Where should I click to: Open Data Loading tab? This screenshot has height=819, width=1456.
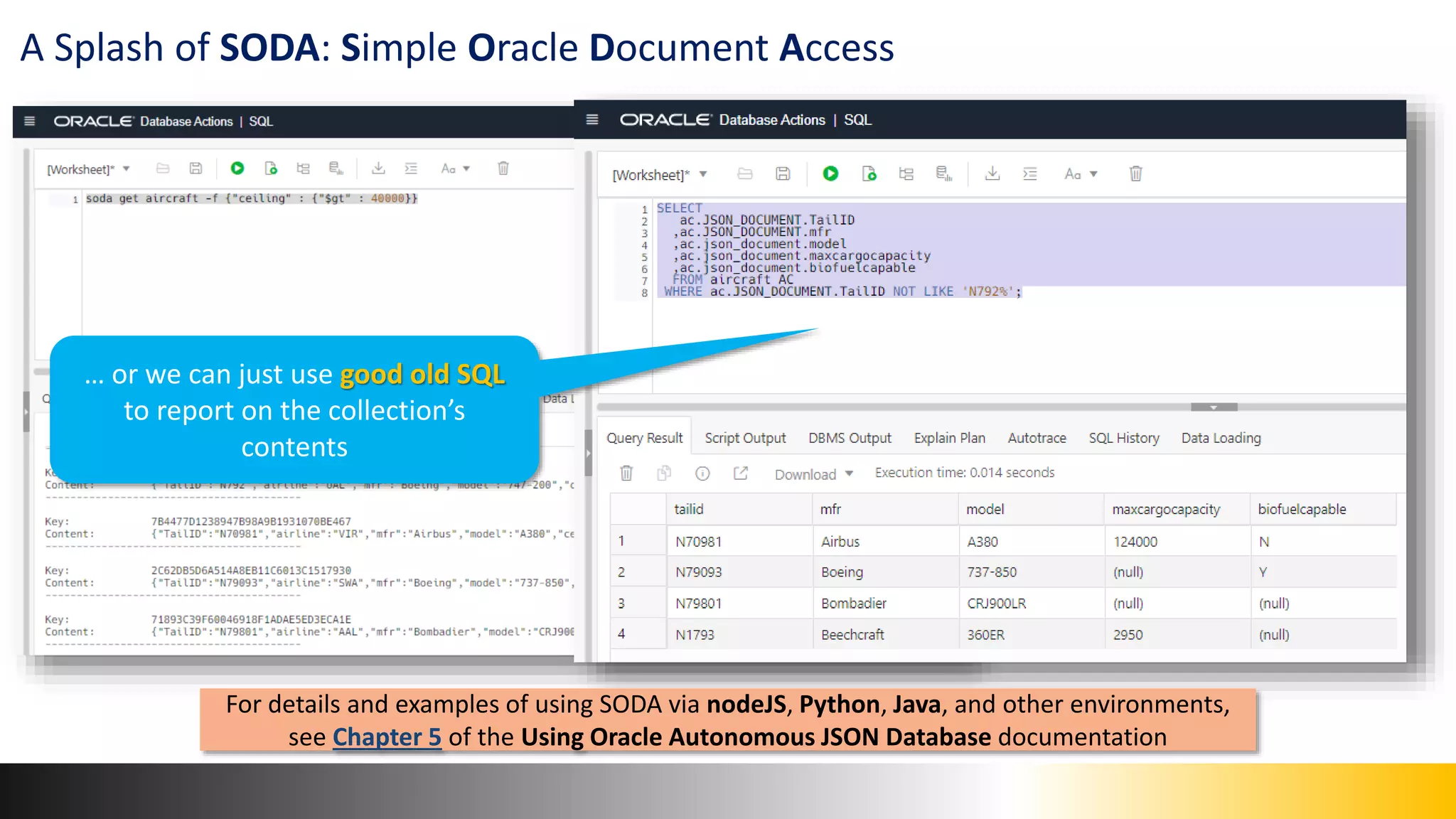pyautogui.click(x=1221, y=438)
